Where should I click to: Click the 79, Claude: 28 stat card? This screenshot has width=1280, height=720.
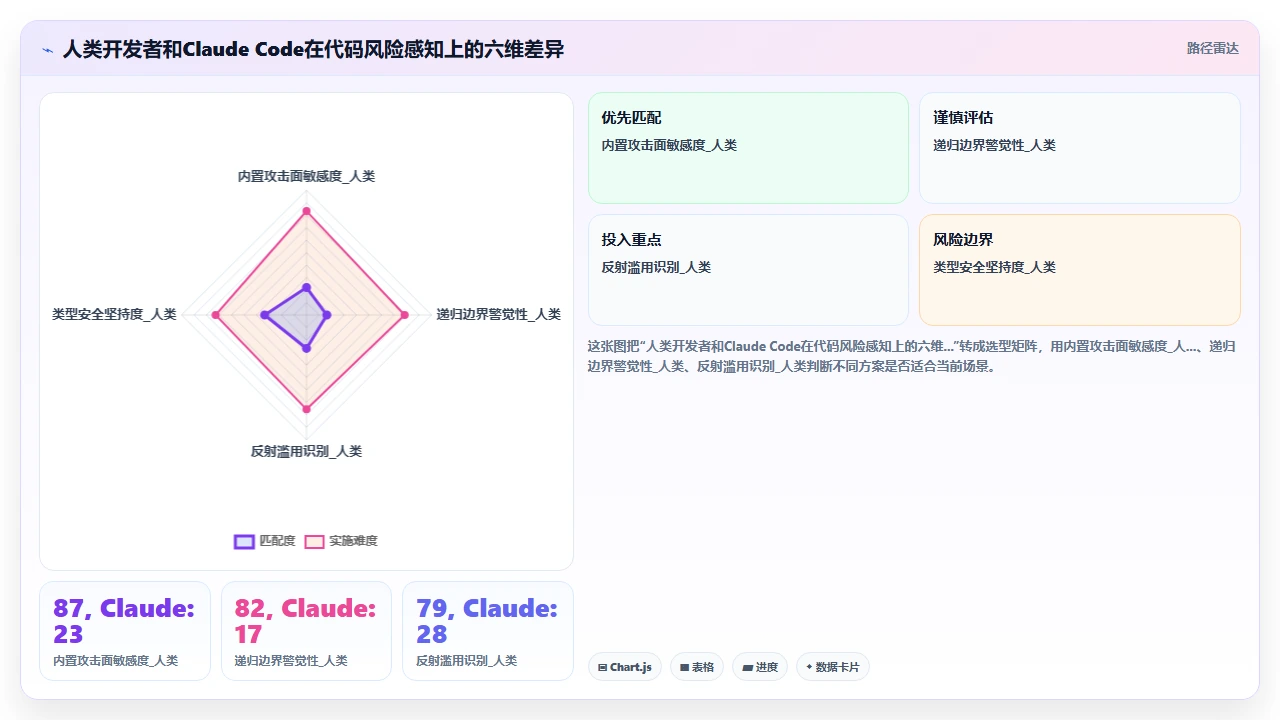pos(488,631)
